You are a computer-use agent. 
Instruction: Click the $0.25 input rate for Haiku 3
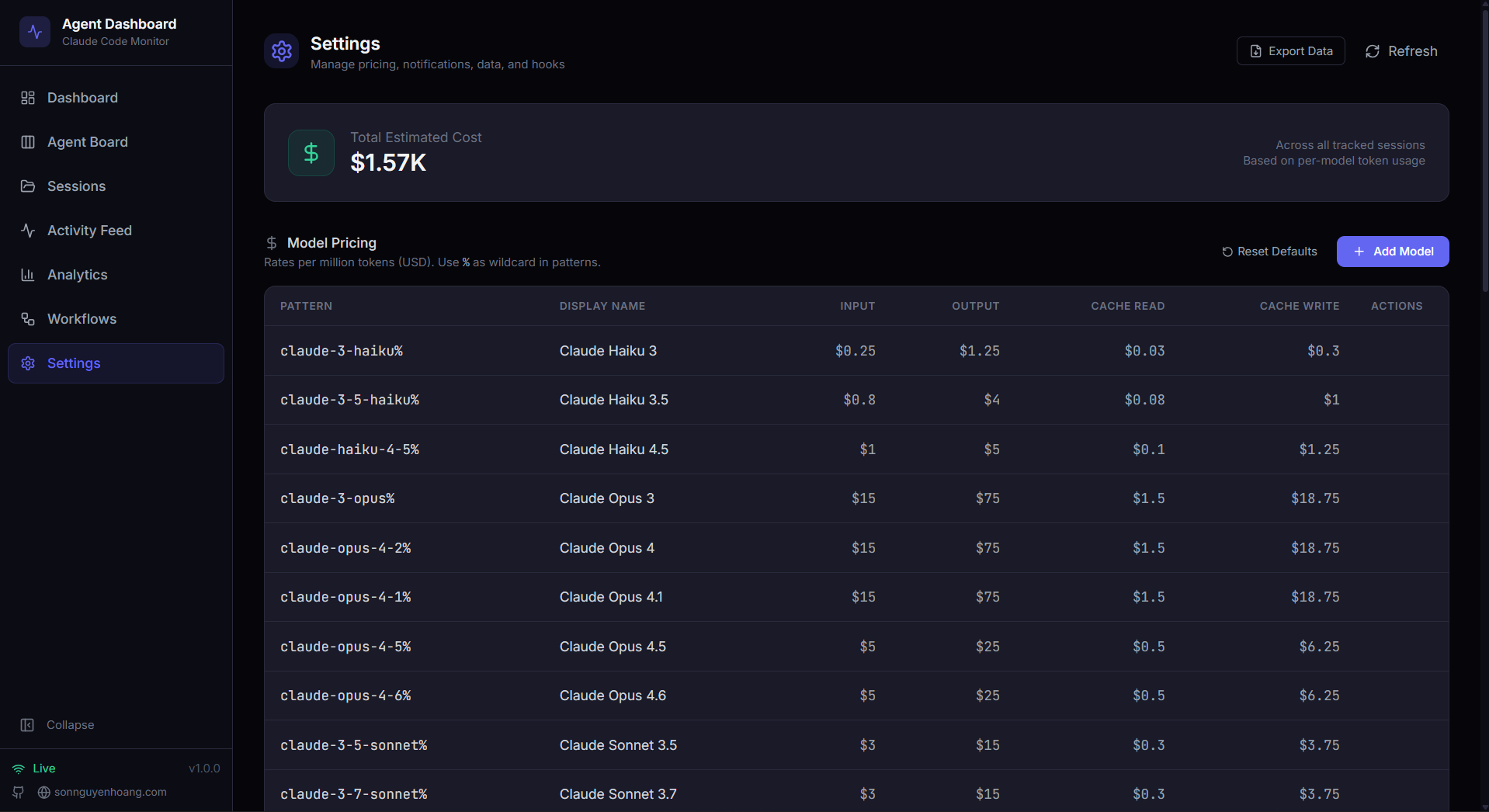click(856, 351)
